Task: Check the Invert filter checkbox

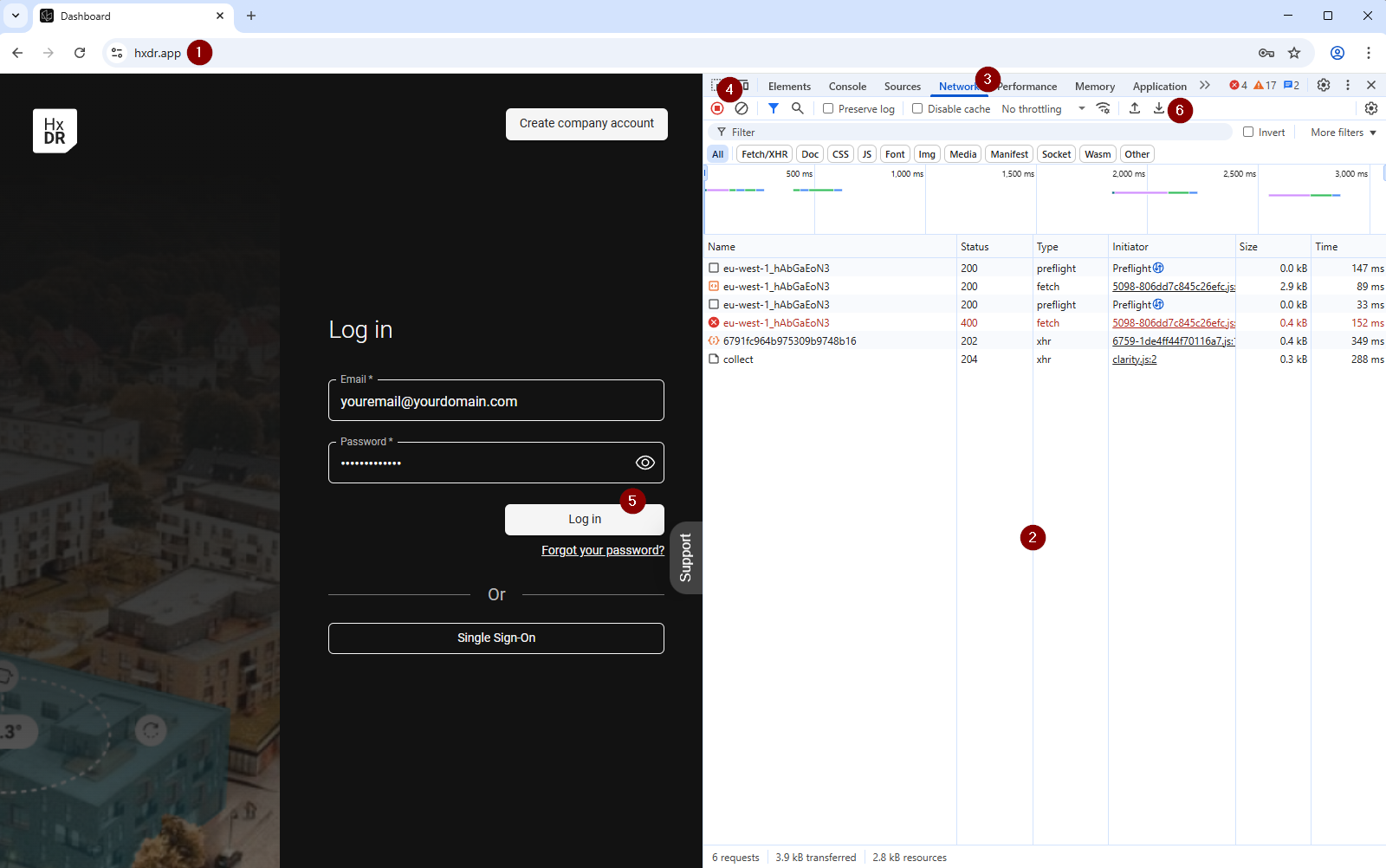Action: pos(1248,132)
